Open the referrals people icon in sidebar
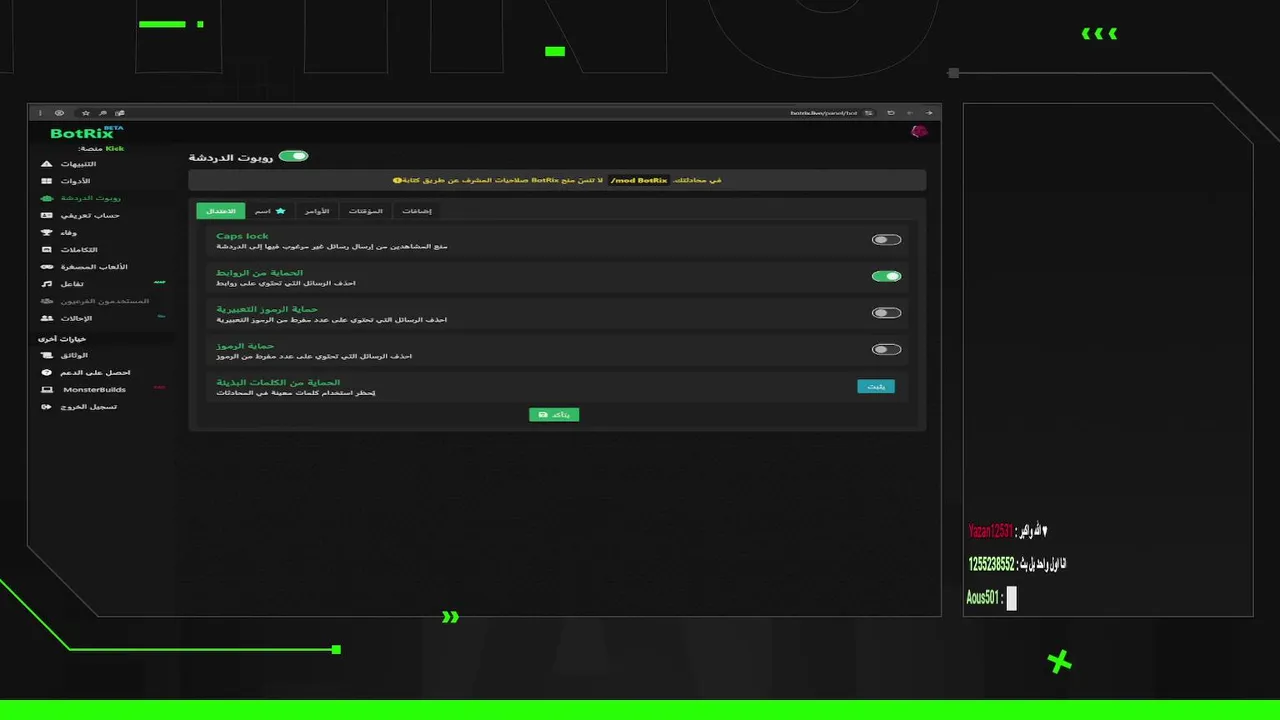This screenshot has width=1280, height=720. (46, 318)
